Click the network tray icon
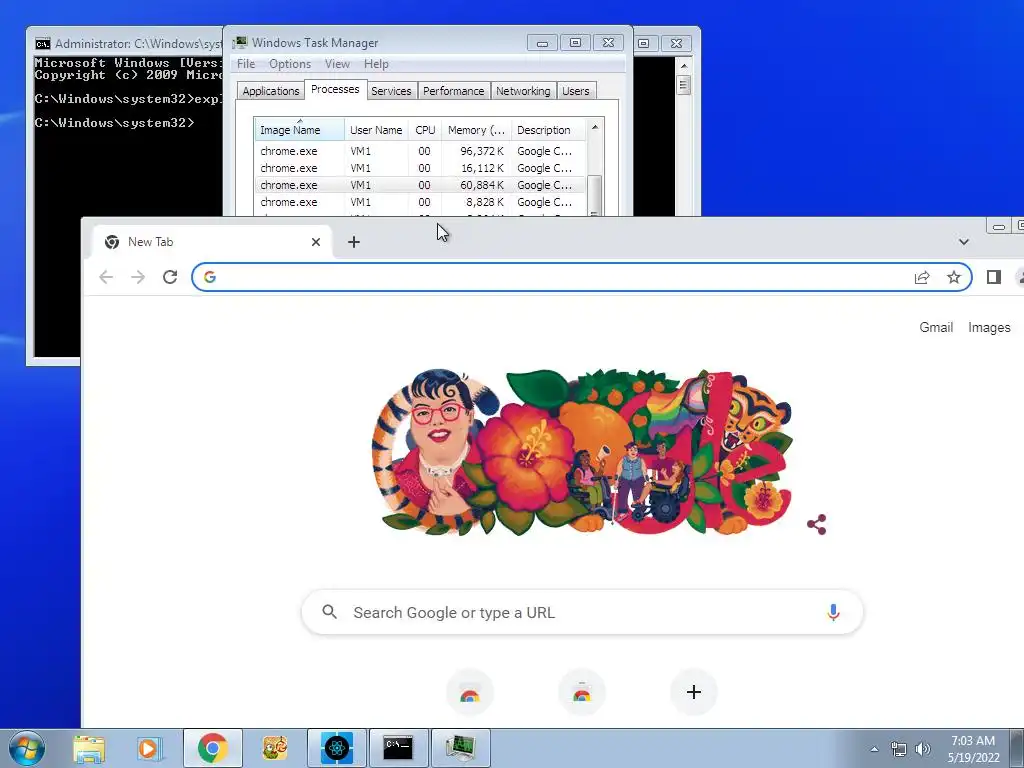Image resolution: width=1024 pixels, height=768 pixels. 899,749
